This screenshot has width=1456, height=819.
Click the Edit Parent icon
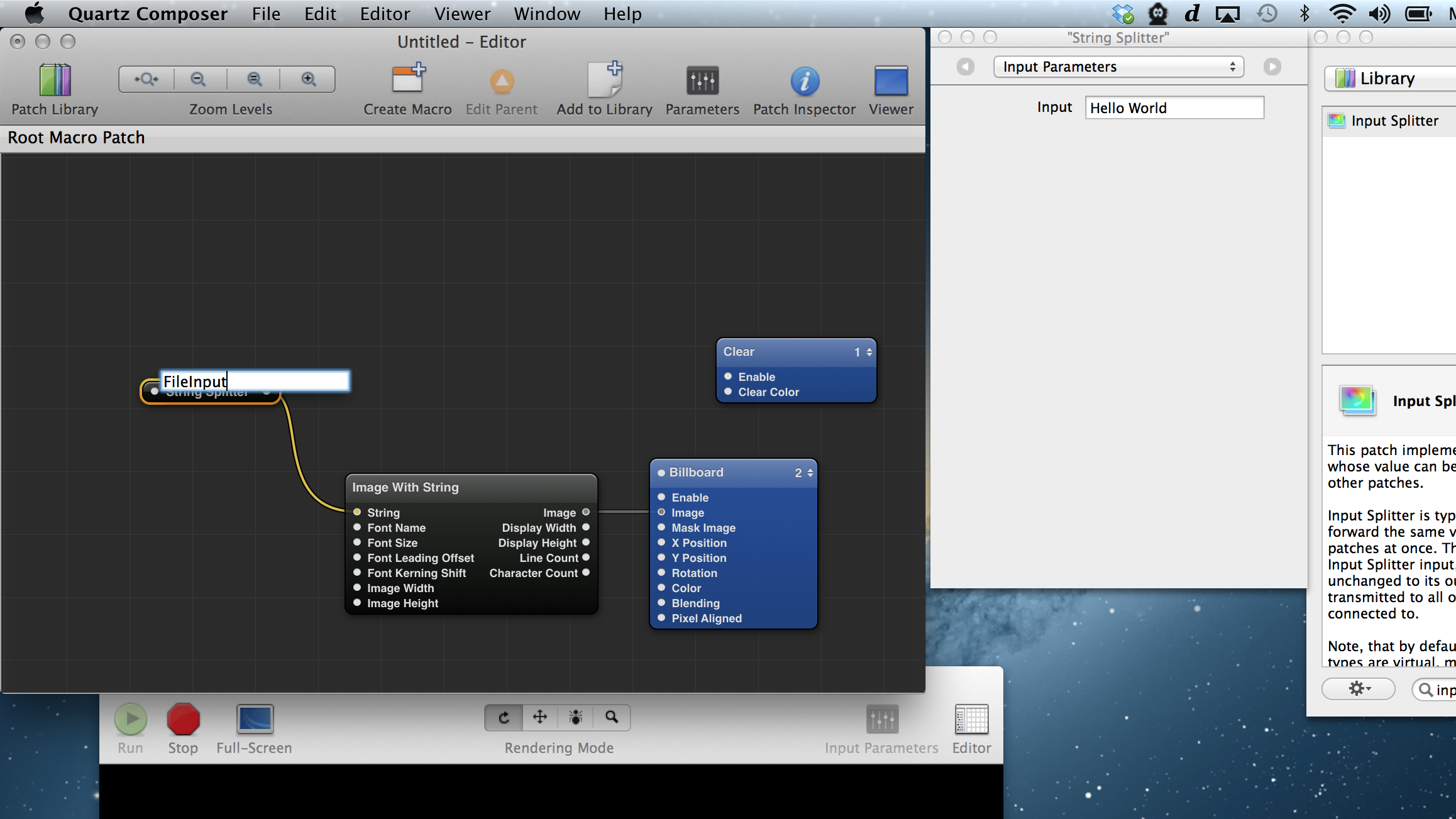[x=502, y=81]
